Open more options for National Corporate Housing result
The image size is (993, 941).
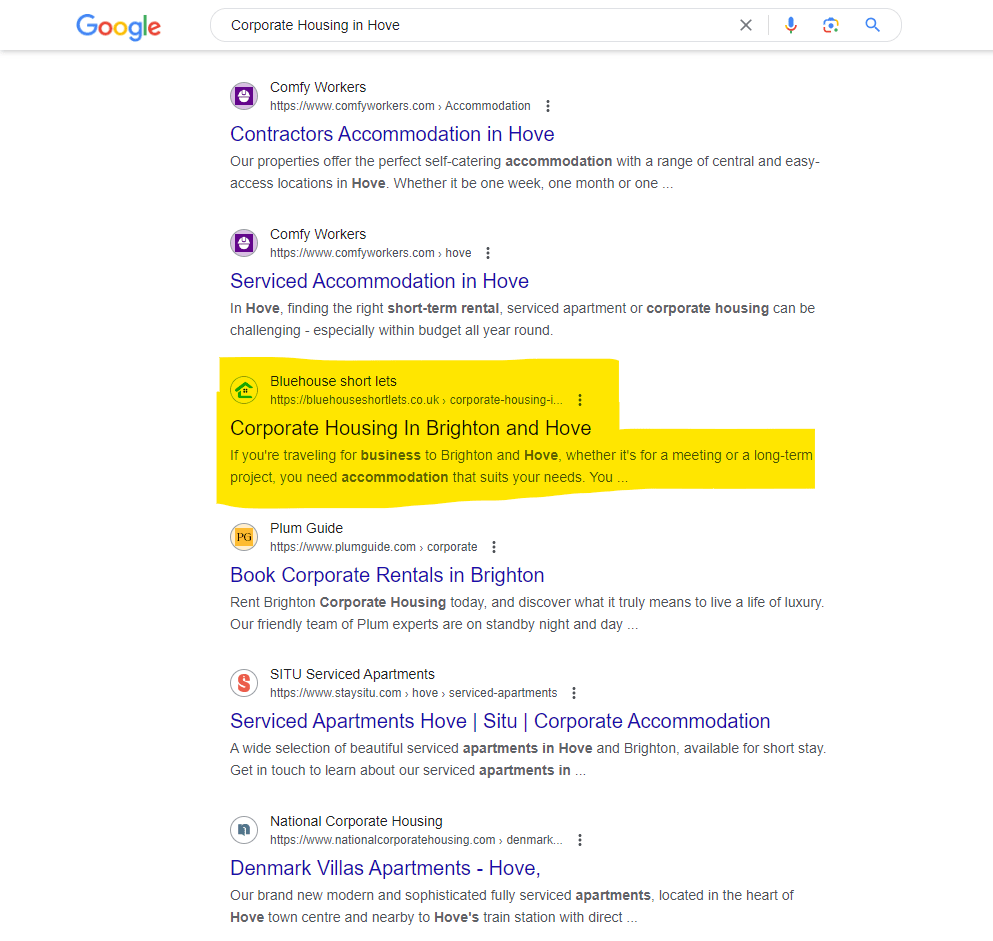(x=580, y=840)
